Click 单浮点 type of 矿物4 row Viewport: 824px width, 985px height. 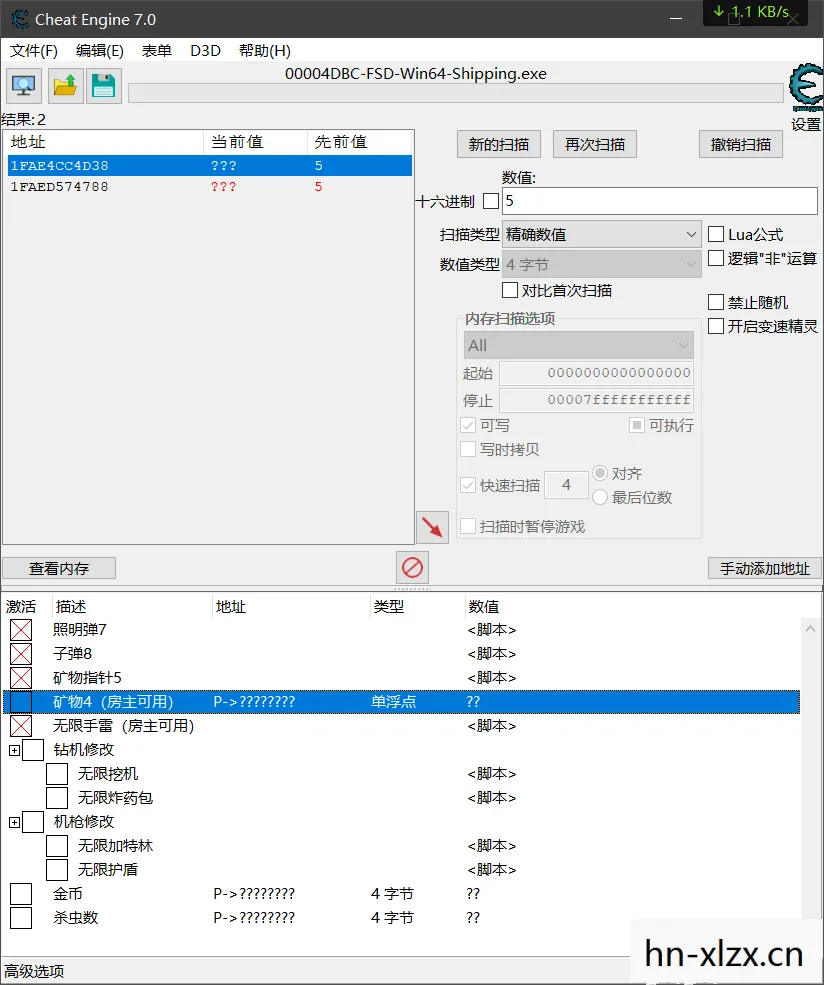coord(394,702)
